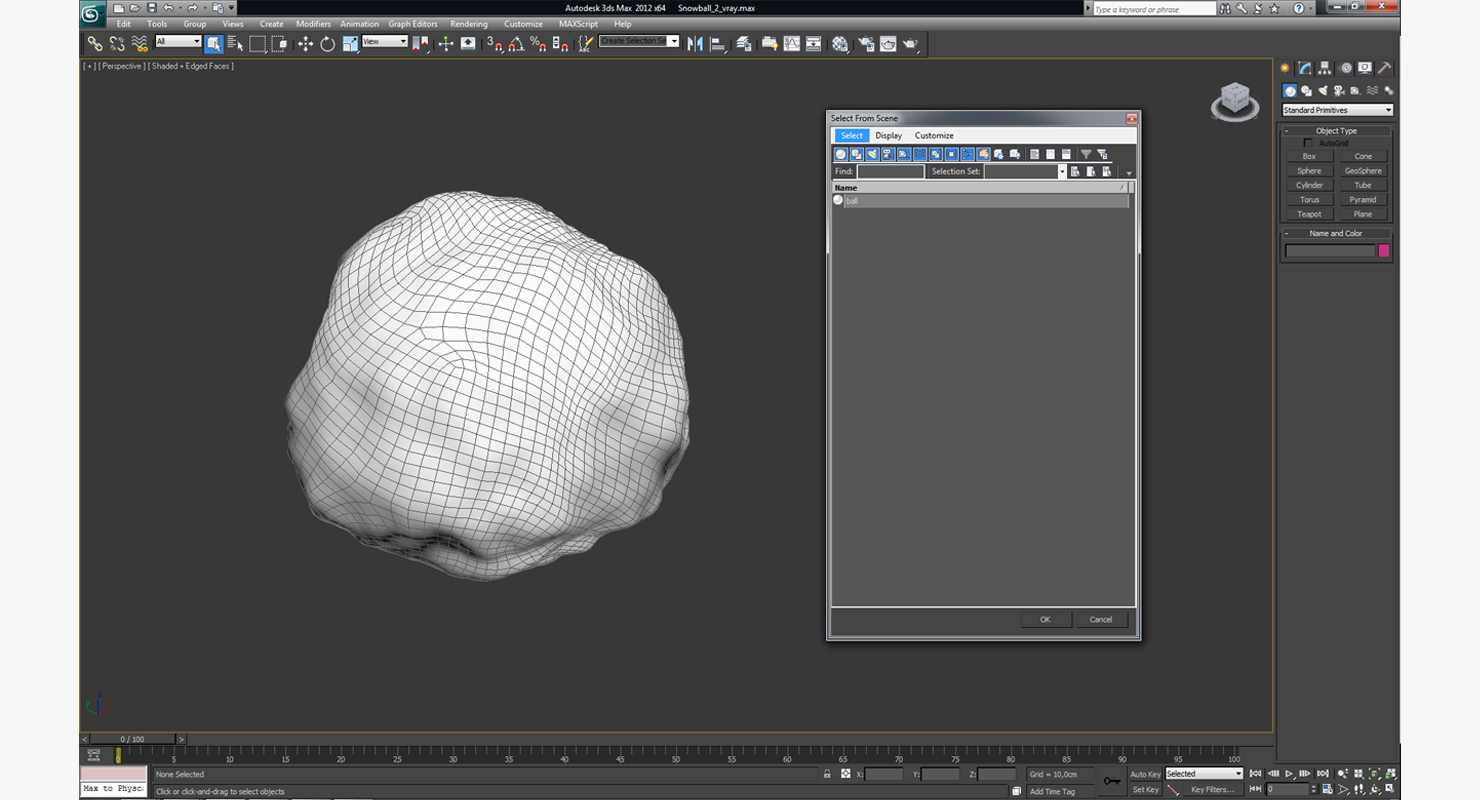Viewport: 1480px width, 800px height.
Task: Click the magenta object color swatch
Action: [1384, 251]
